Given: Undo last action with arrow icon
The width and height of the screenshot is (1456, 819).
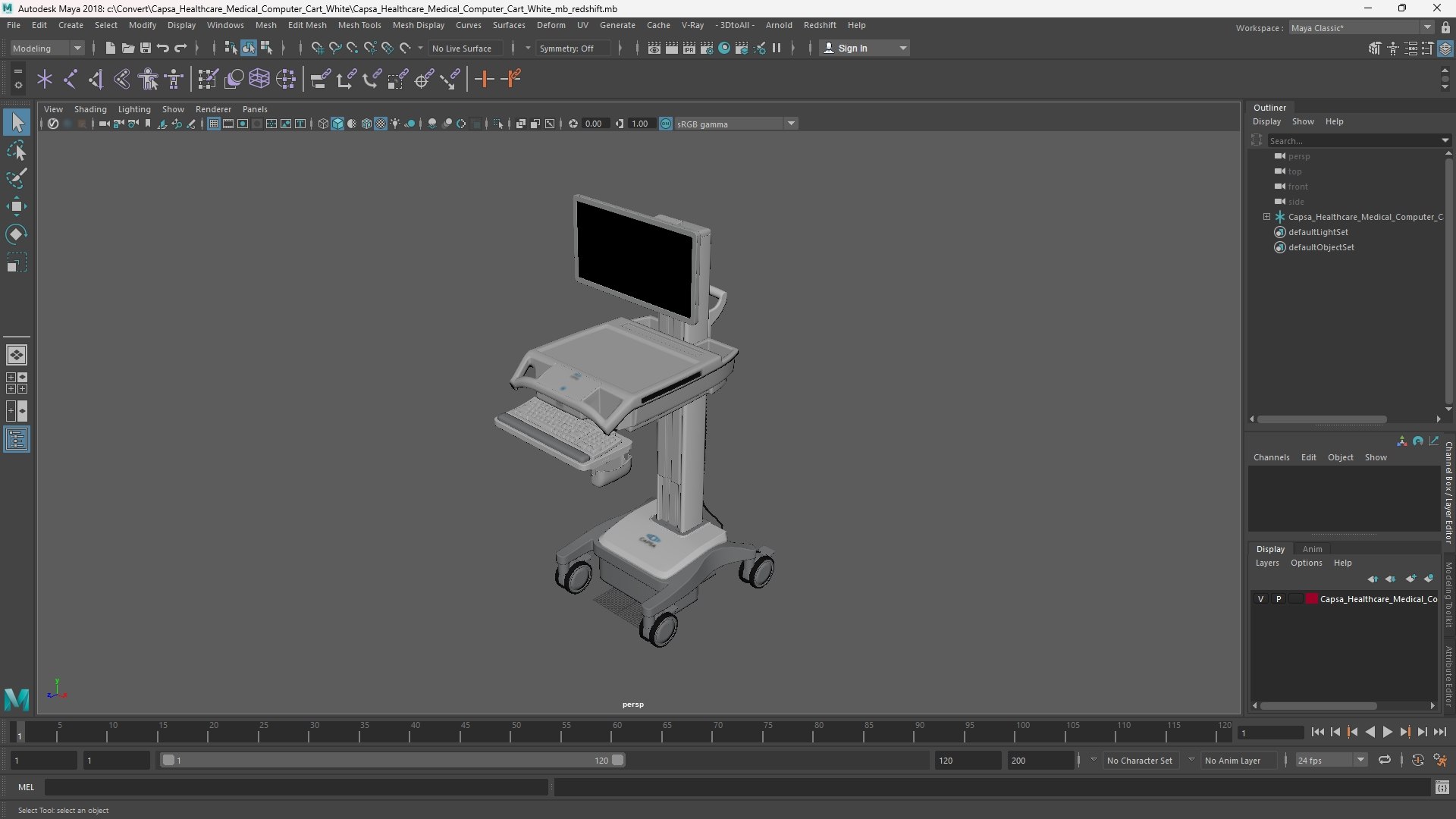Looking at the screenshot, I should pos(162,48).
